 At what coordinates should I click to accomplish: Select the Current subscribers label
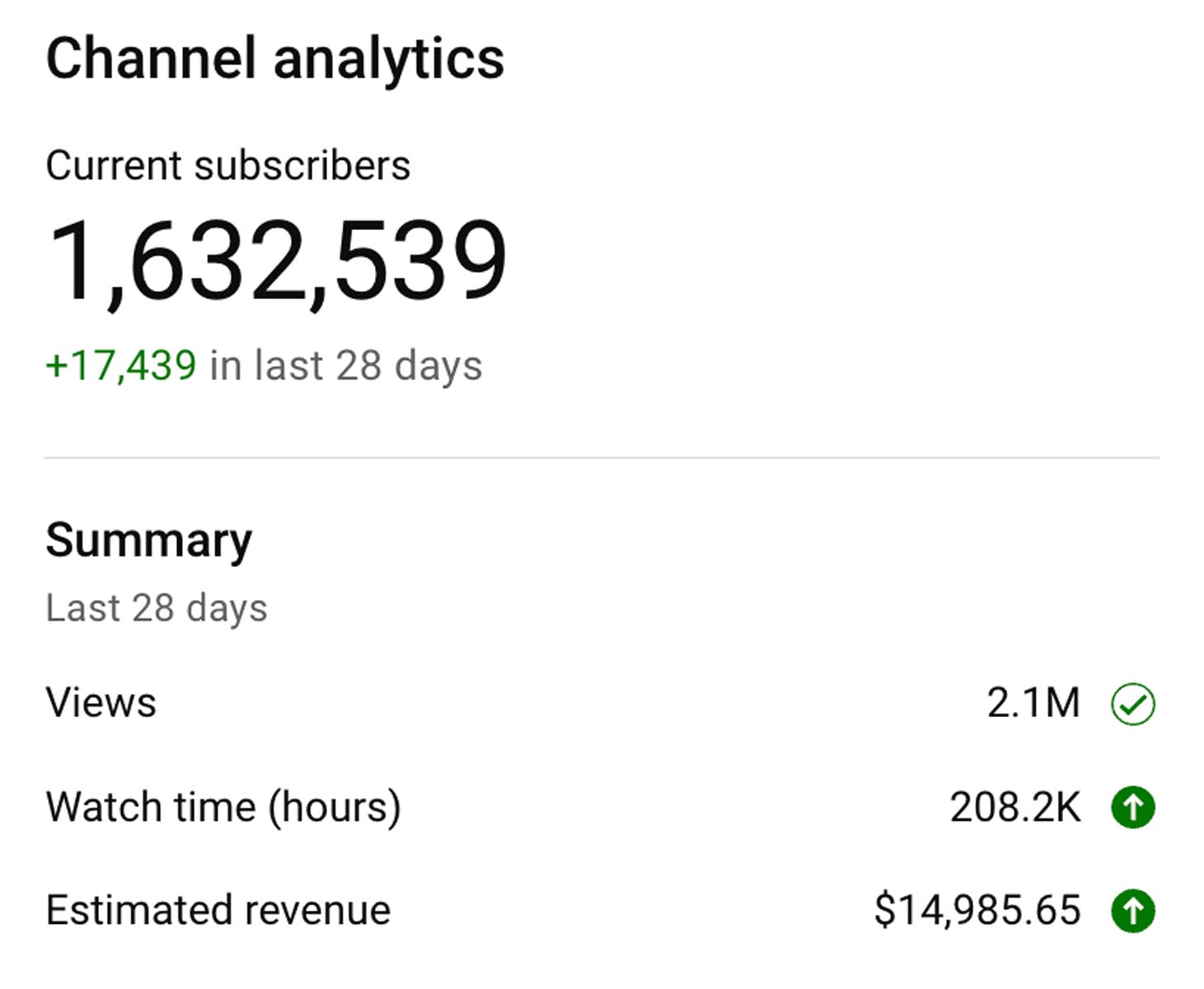pos(227,166)
